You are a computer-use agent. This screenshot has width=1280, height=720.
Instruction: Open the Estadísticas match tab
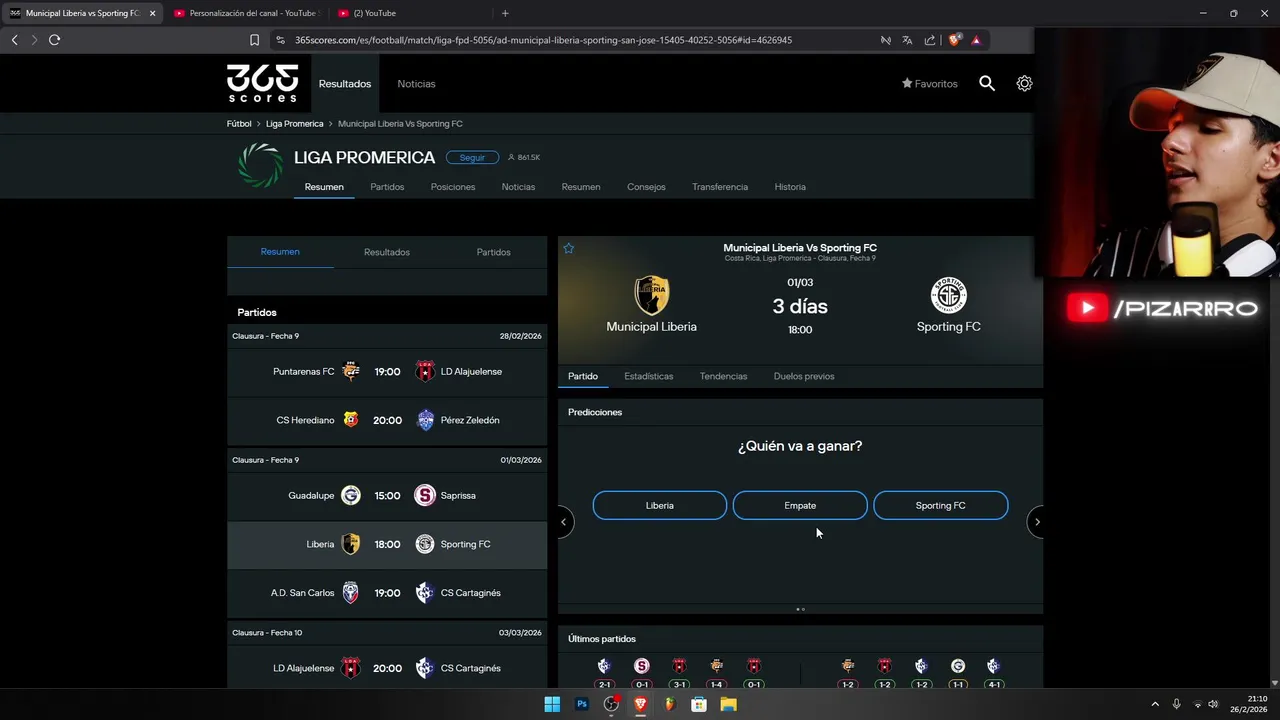[649, 376]
